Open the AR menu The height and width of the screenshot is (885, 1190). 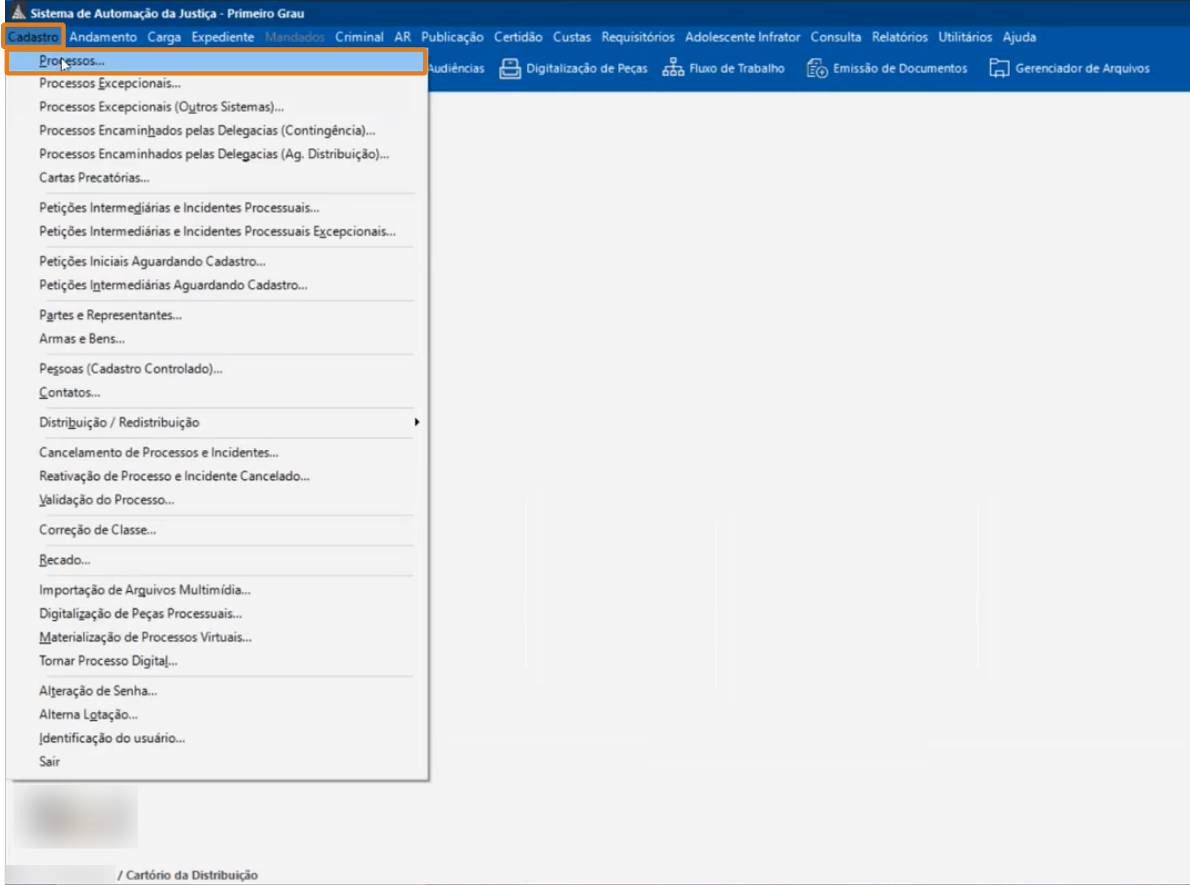point(402,36)
